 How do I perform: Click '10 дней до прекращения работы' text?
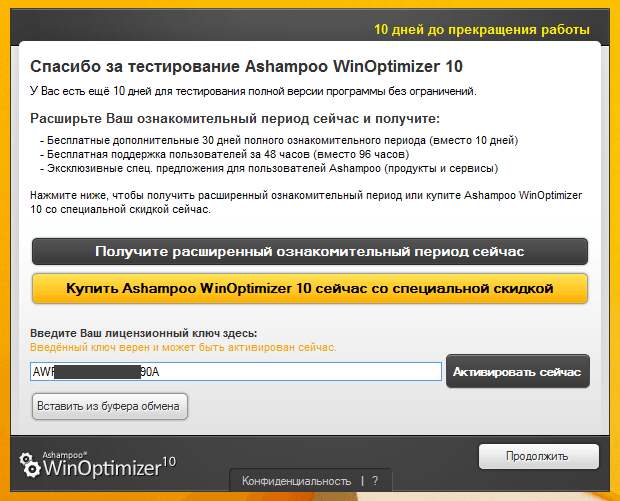tap(482, 30)
